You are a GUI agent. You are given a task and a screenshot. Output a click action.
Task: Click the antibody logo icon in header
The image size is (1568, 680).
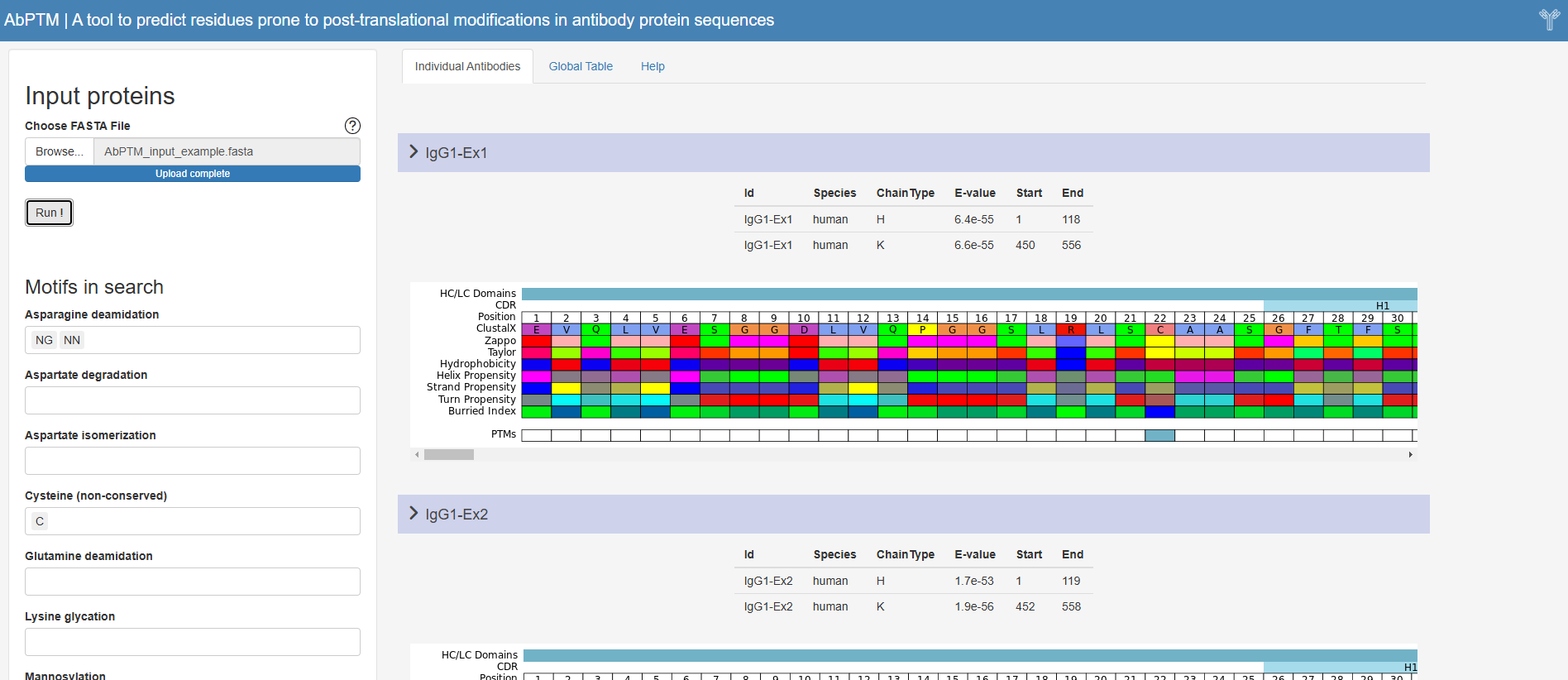click(1548, 20)
